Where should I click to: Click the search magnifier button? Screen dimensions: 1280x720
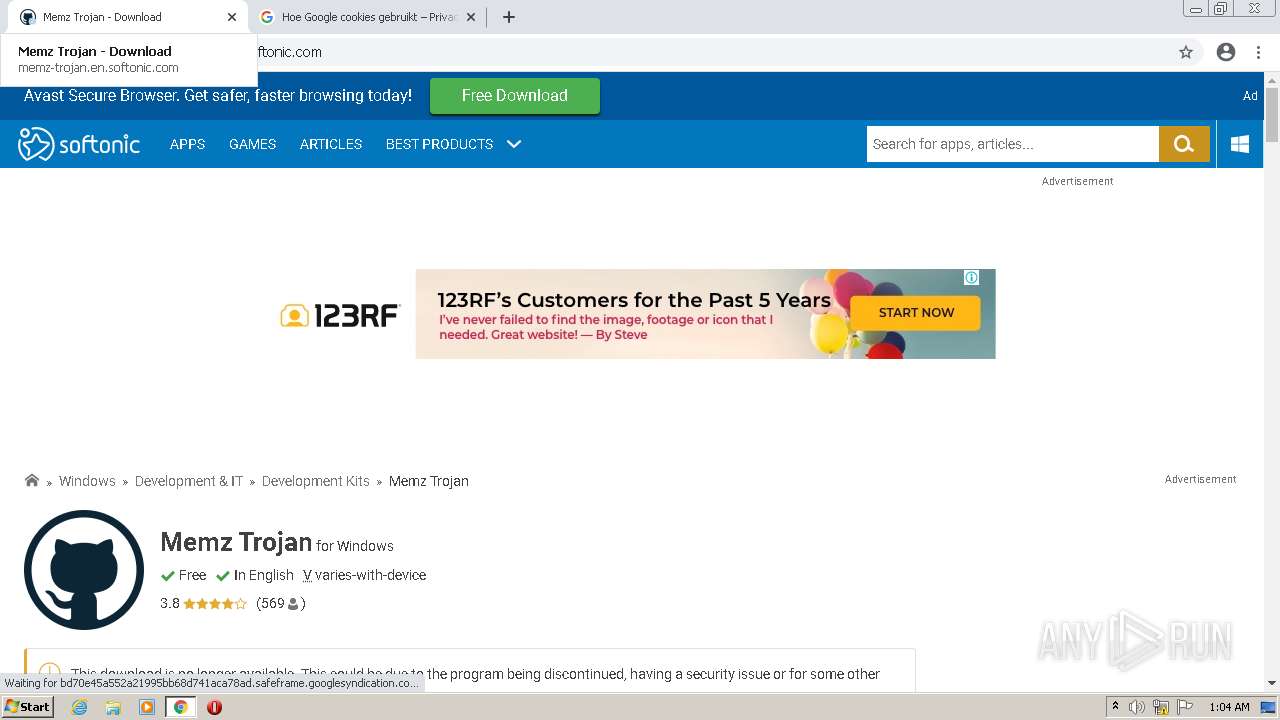pyautogui.click(x=1184, y=144)
